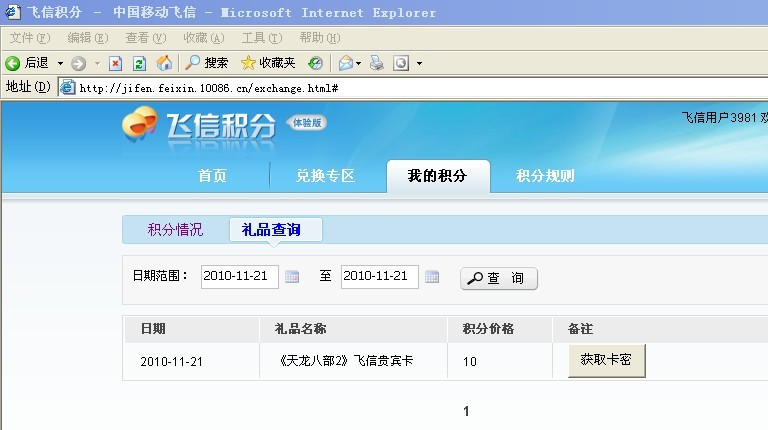Click the 备注 column header
768x430 pixels.
click(580, 329)
